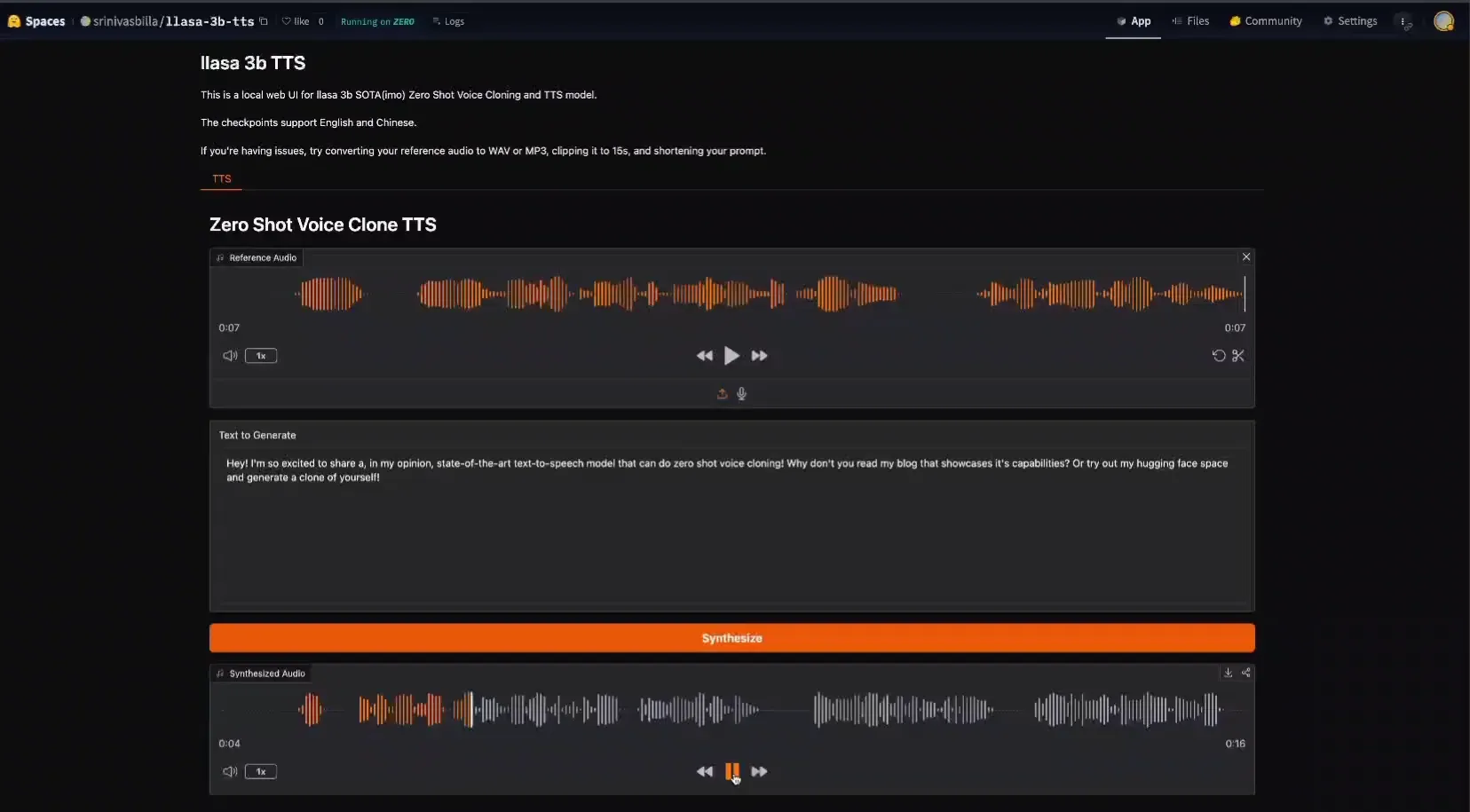The width and height of the screenshot is (1470, 812).
Task: Reset the reference audio waveform
Action: tap(1218, 356)
